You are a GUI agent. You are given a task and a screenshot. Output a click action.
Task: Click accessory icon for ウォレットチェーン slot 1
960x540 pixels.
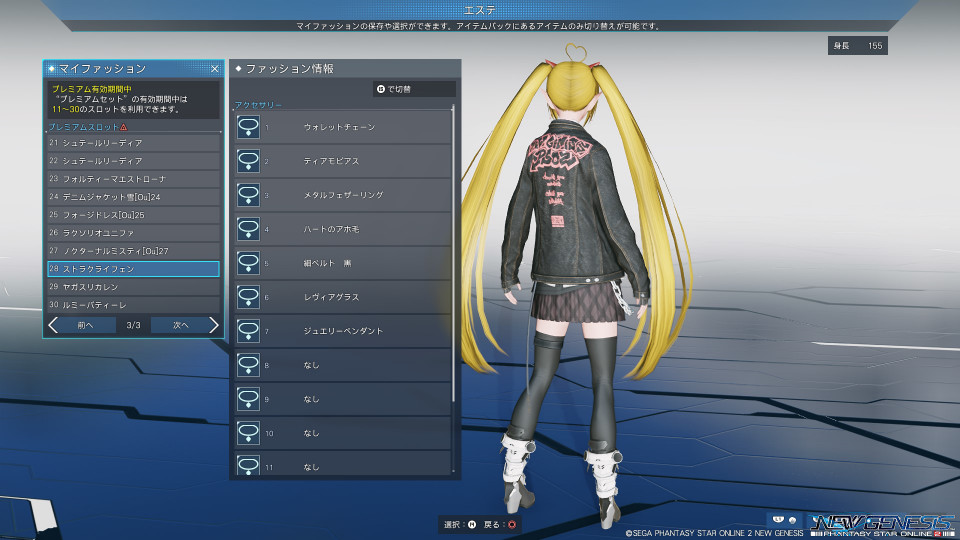248,127
